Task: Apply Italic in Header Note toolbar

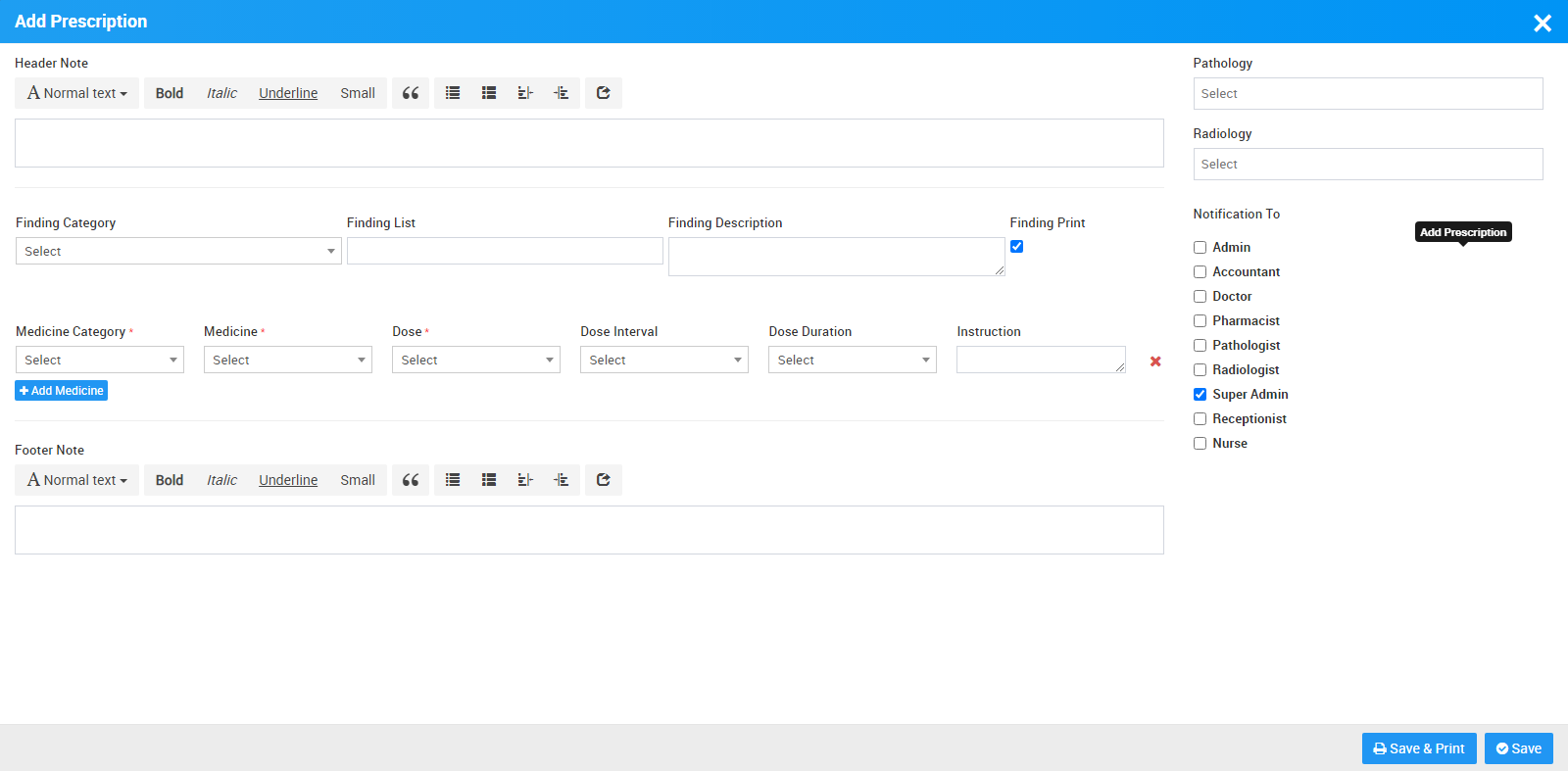Action: click(221, 93)
